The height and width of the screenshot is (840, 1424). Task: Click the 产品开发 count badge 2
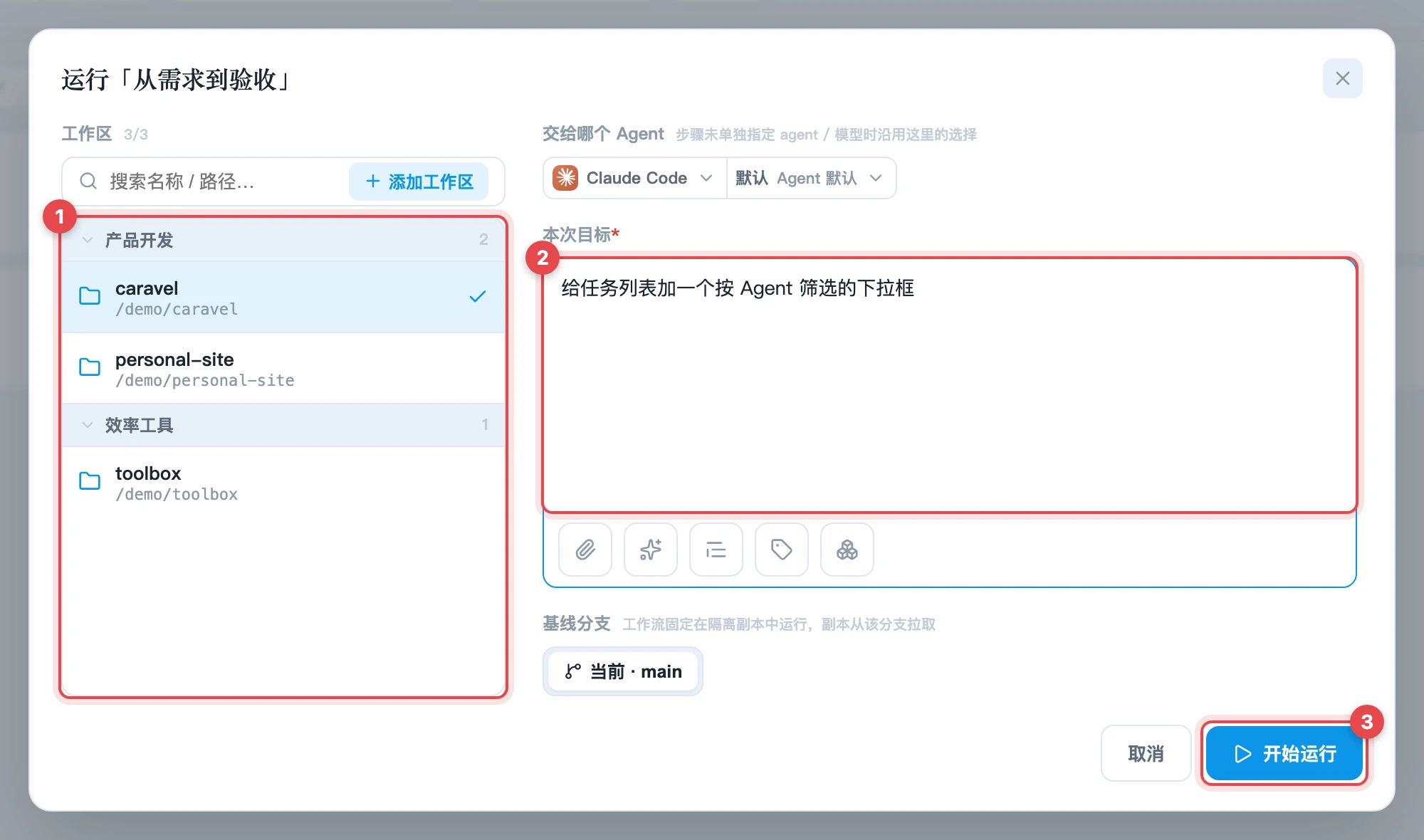(x=483, y=240)
